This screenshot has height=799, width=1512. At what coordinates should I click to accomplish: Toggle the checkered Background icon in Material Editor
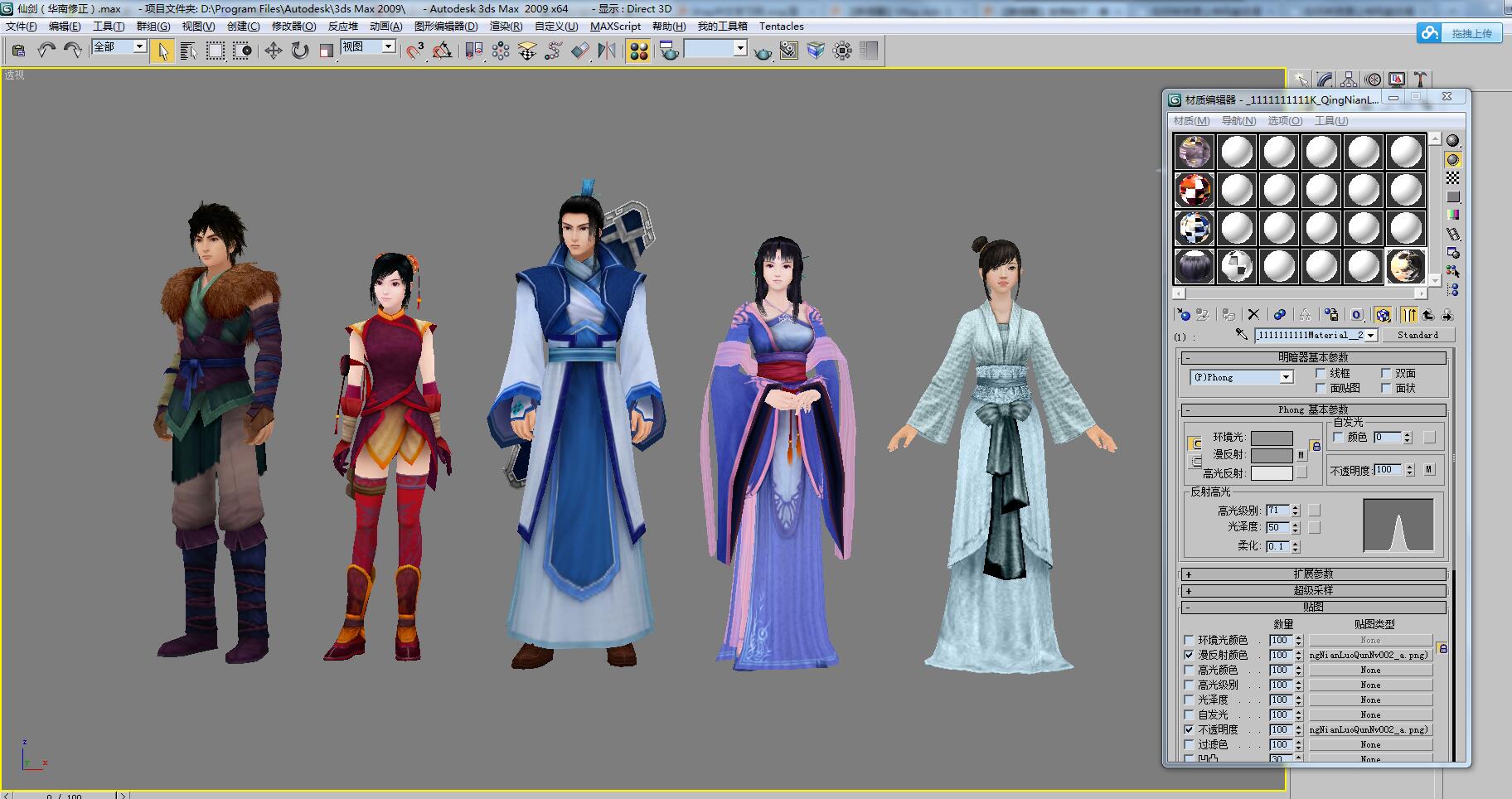tap(1452, 178)
